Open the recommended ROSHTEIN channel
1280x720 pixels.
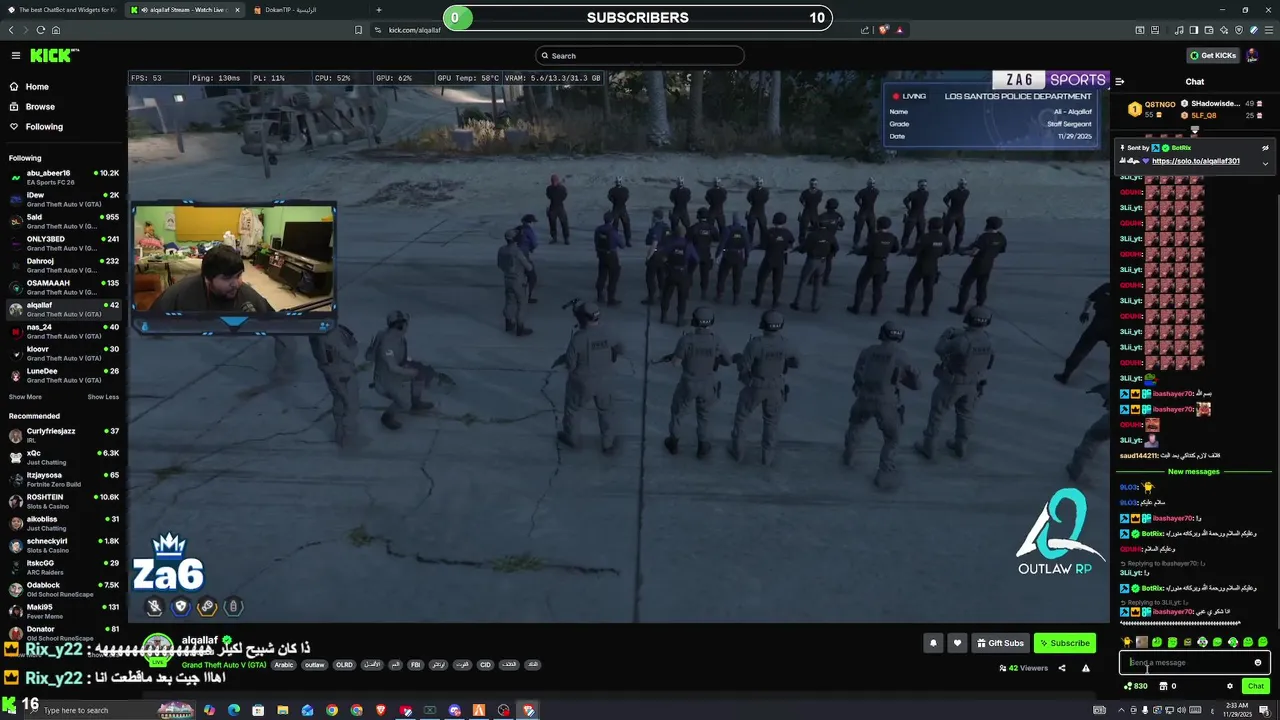(x=64, y=501)
